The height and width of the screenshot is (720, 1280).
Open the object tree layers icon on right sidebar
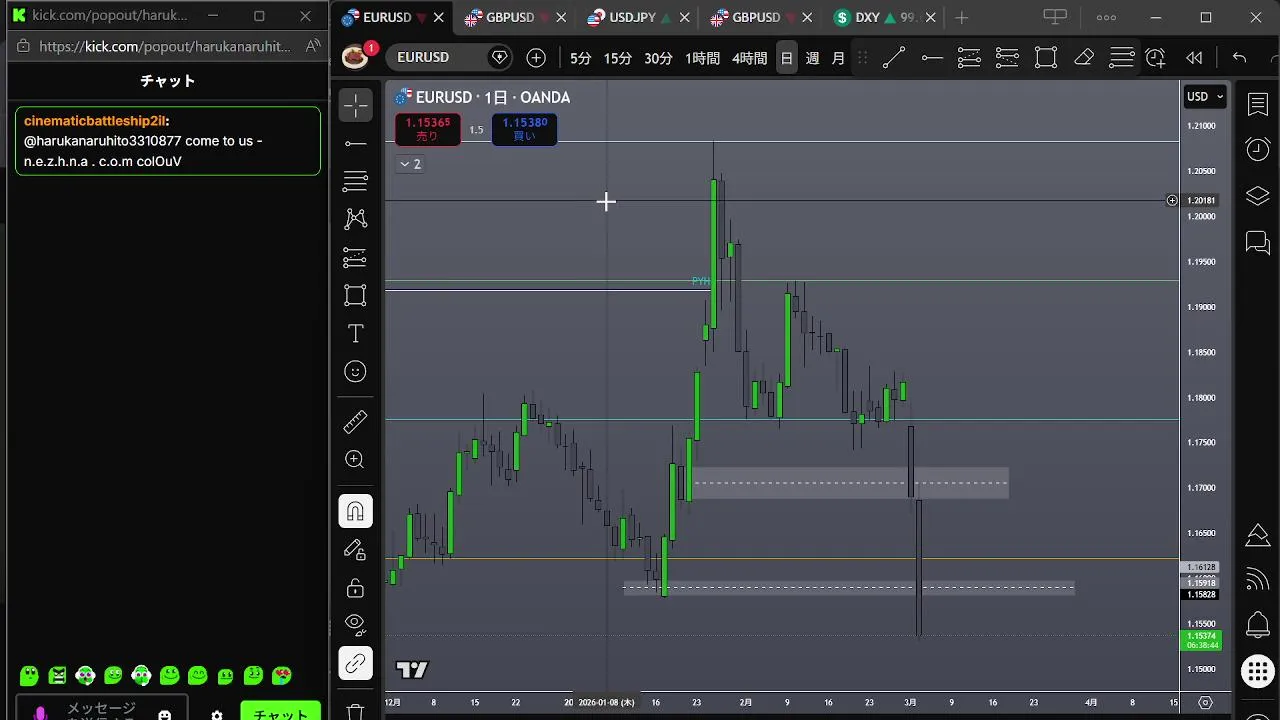(1258, 196)
